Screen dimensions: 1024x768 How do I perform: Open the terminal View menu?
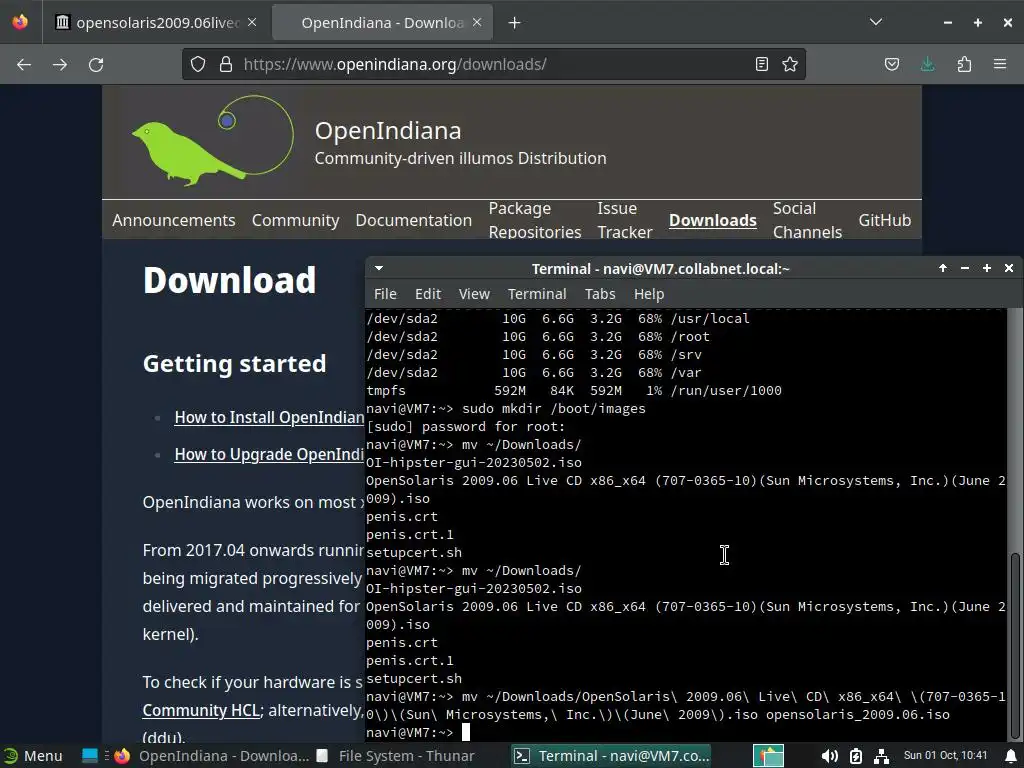474,294
